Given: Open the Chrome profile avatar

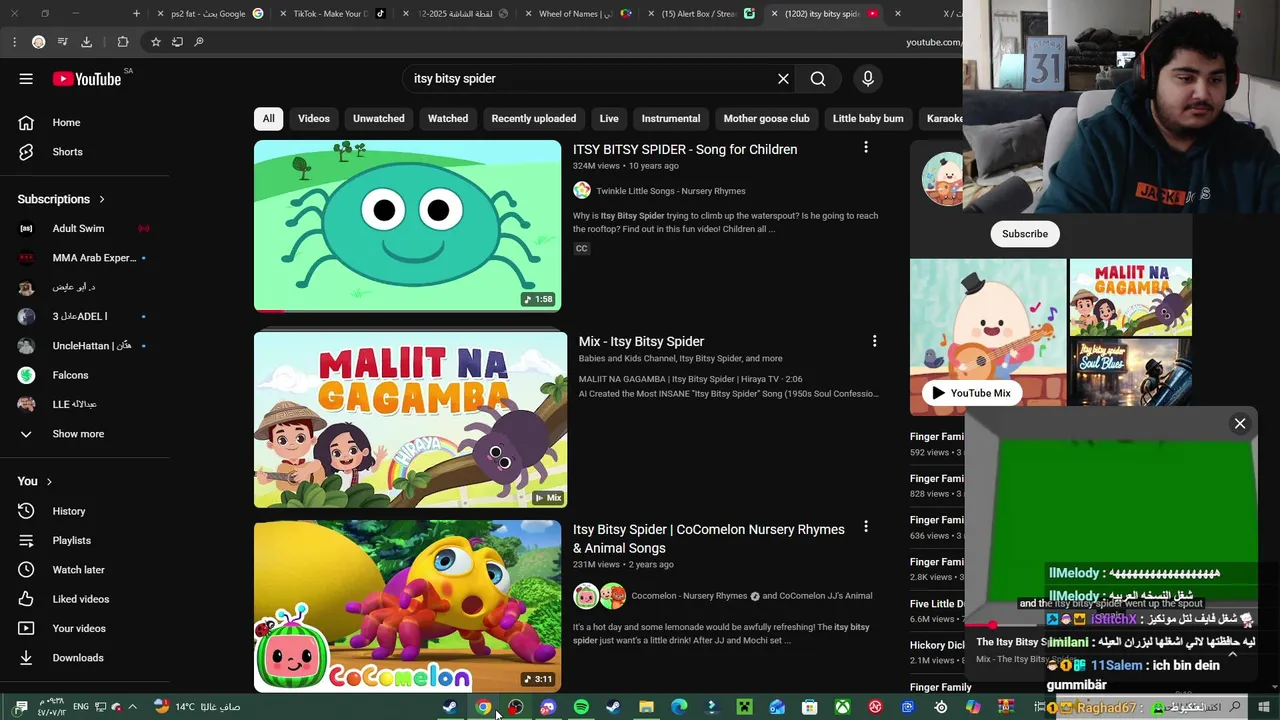Looking at the screenshot, I should (x=38, y=42).
